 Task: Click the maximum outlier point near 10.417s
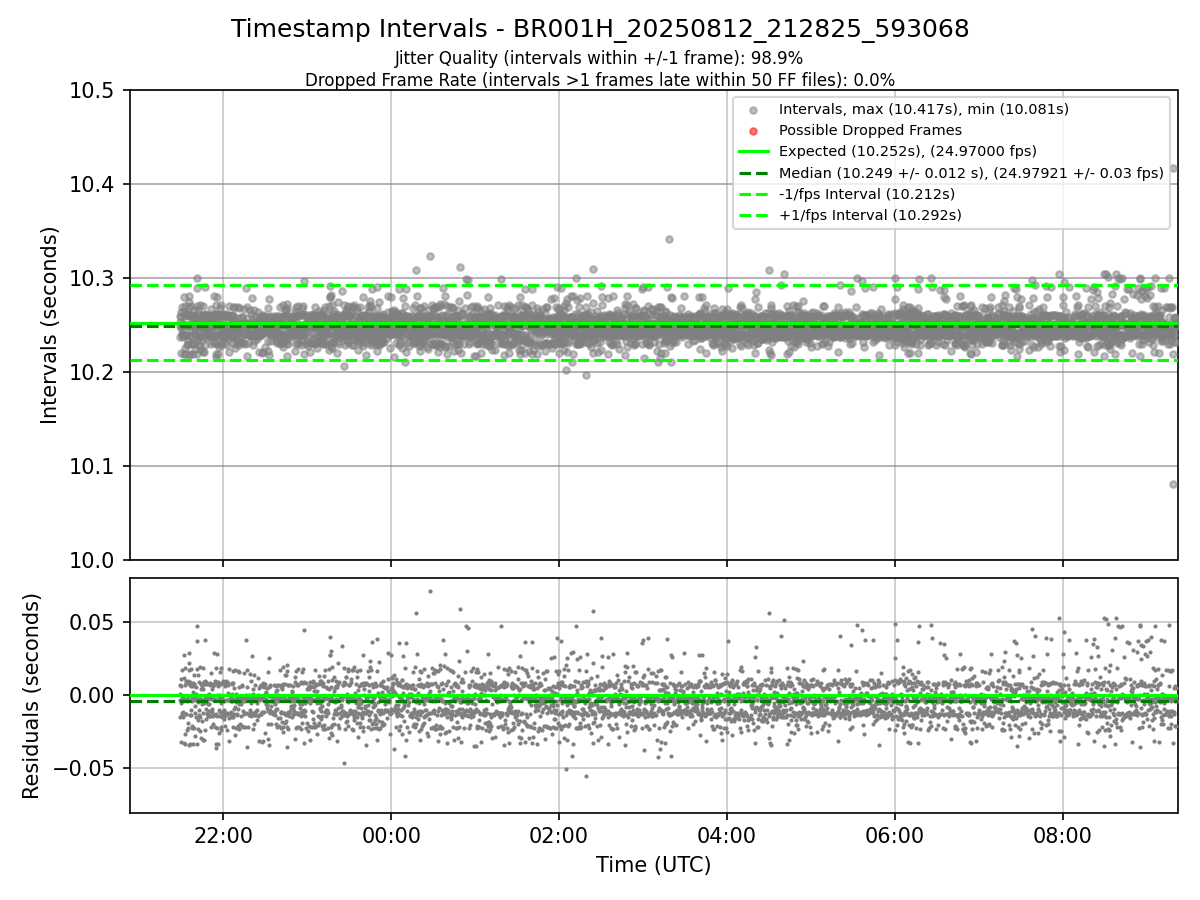coord(1174,168)
